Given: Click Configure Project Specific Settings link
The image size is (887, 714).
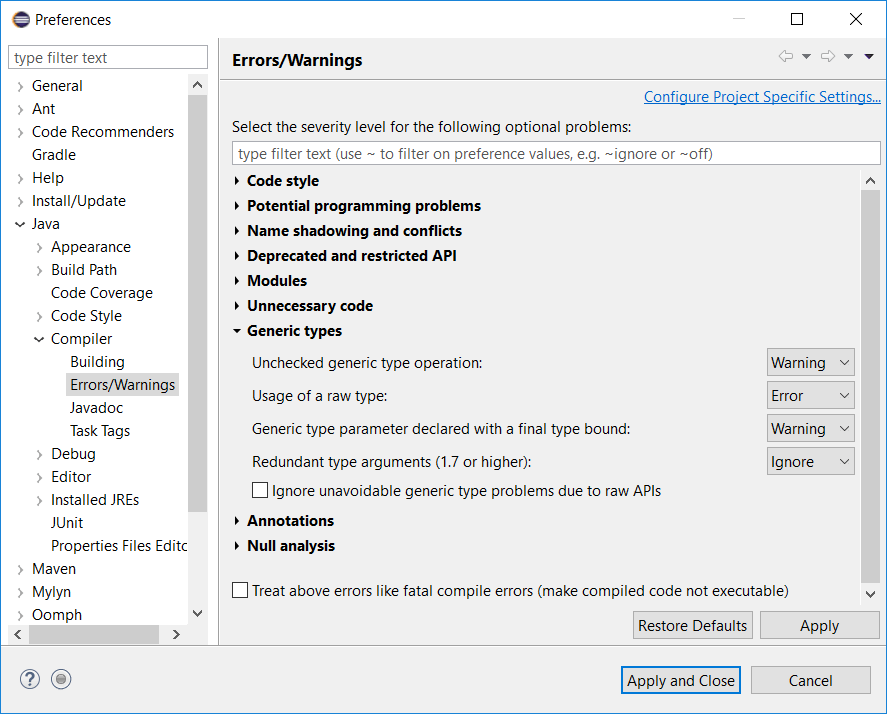Looking at the screenshot, I should pyautogui.click(x=762, y=97).
